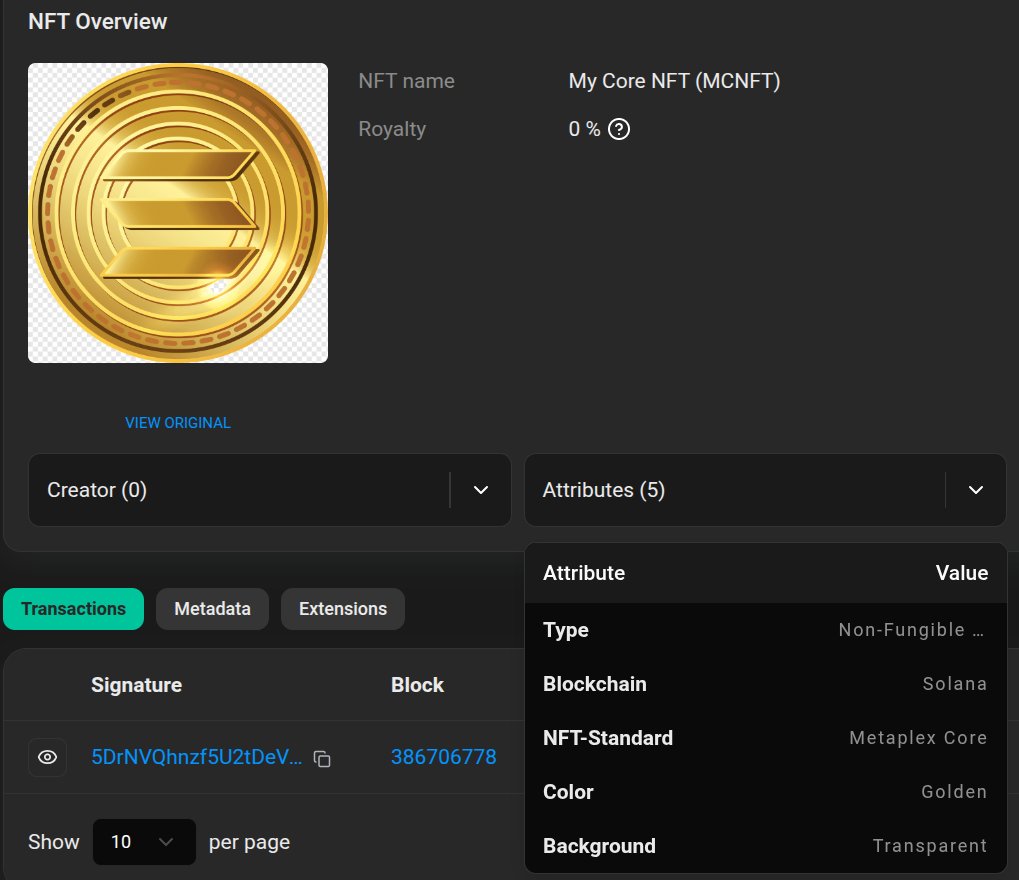Open block 386706778 link
The width and height of the screenshot is (1019, 880).
click(x=444, y=757)
